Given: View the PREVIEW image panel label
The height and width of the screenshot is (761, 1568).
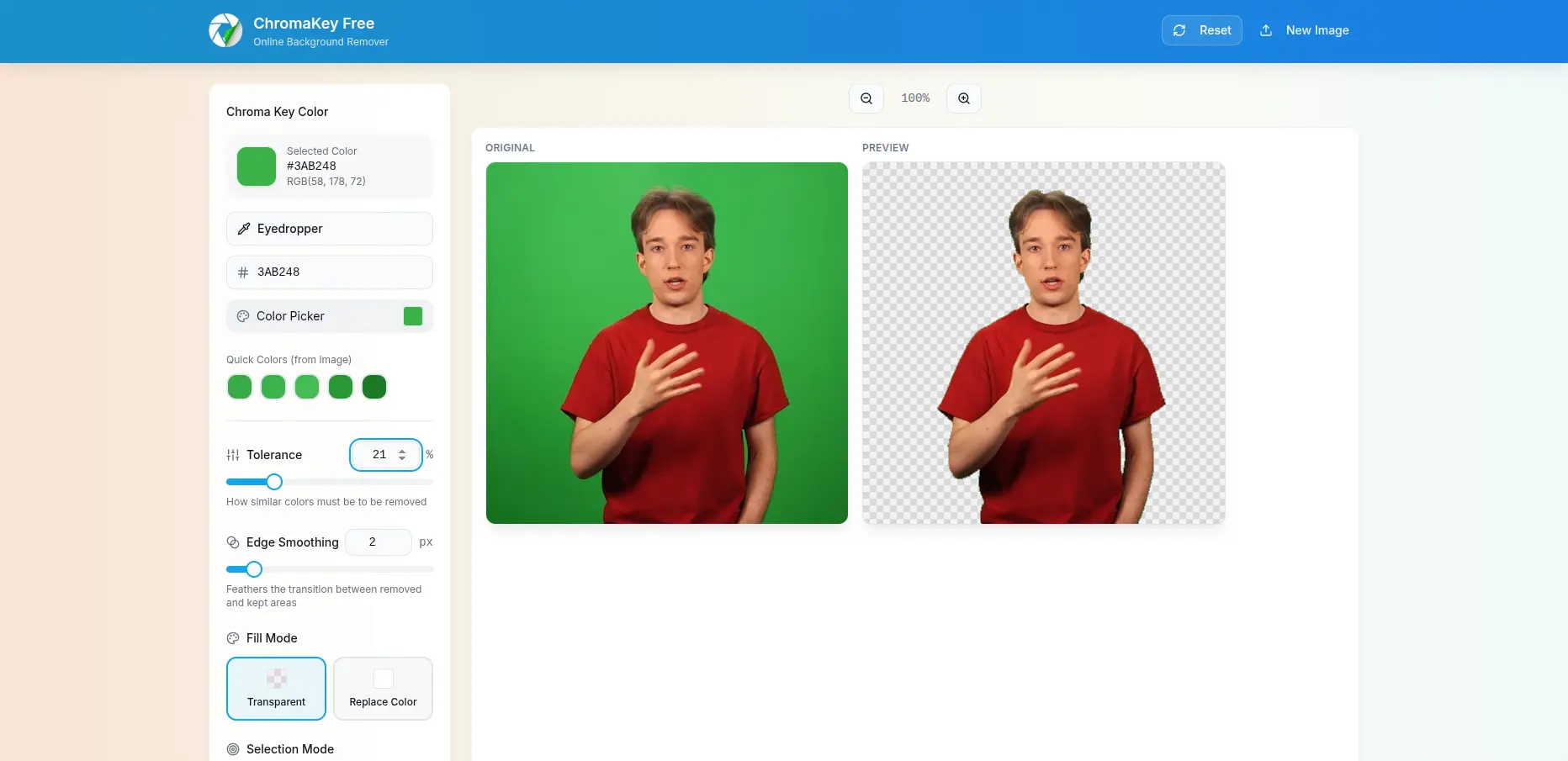Looking at the screenshot, I should [884, 147].
